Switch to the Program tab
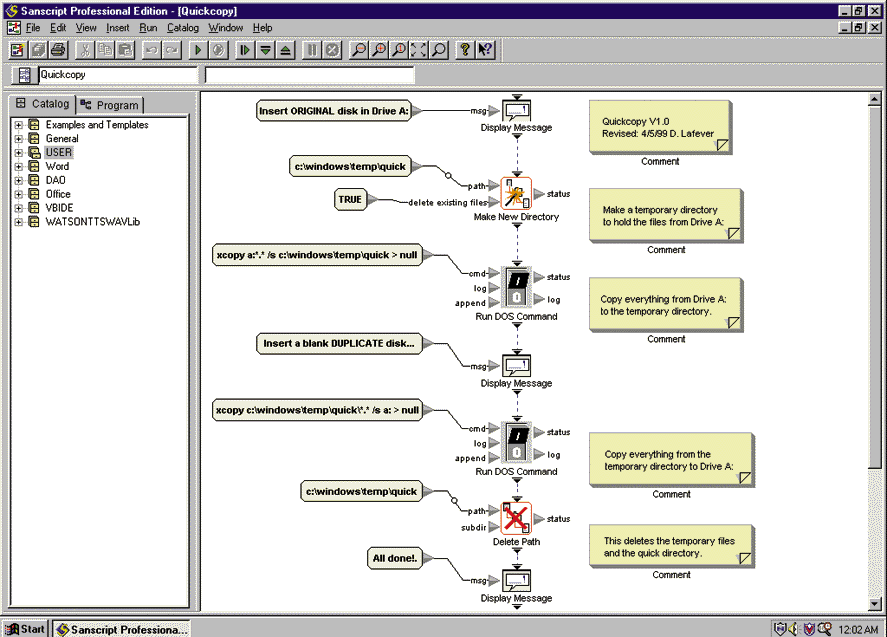 (111, 105)
